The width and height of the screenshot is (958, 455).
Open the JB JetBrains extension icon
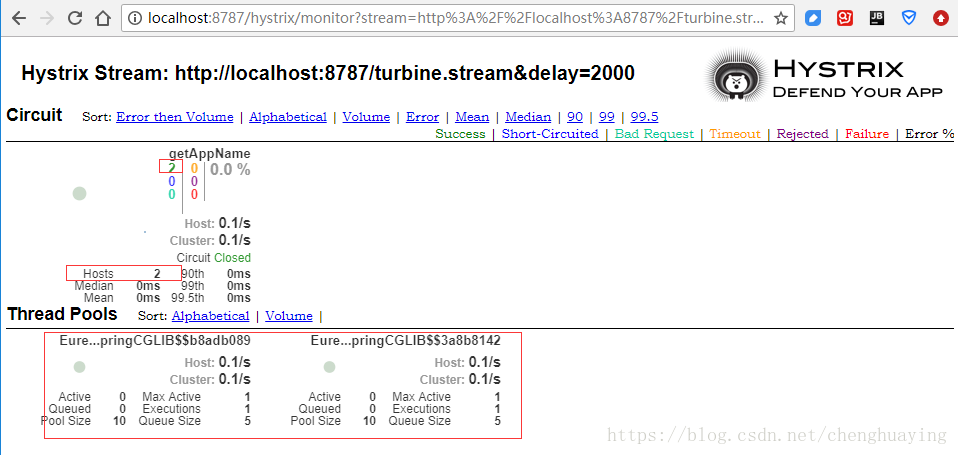coord(877,18)
